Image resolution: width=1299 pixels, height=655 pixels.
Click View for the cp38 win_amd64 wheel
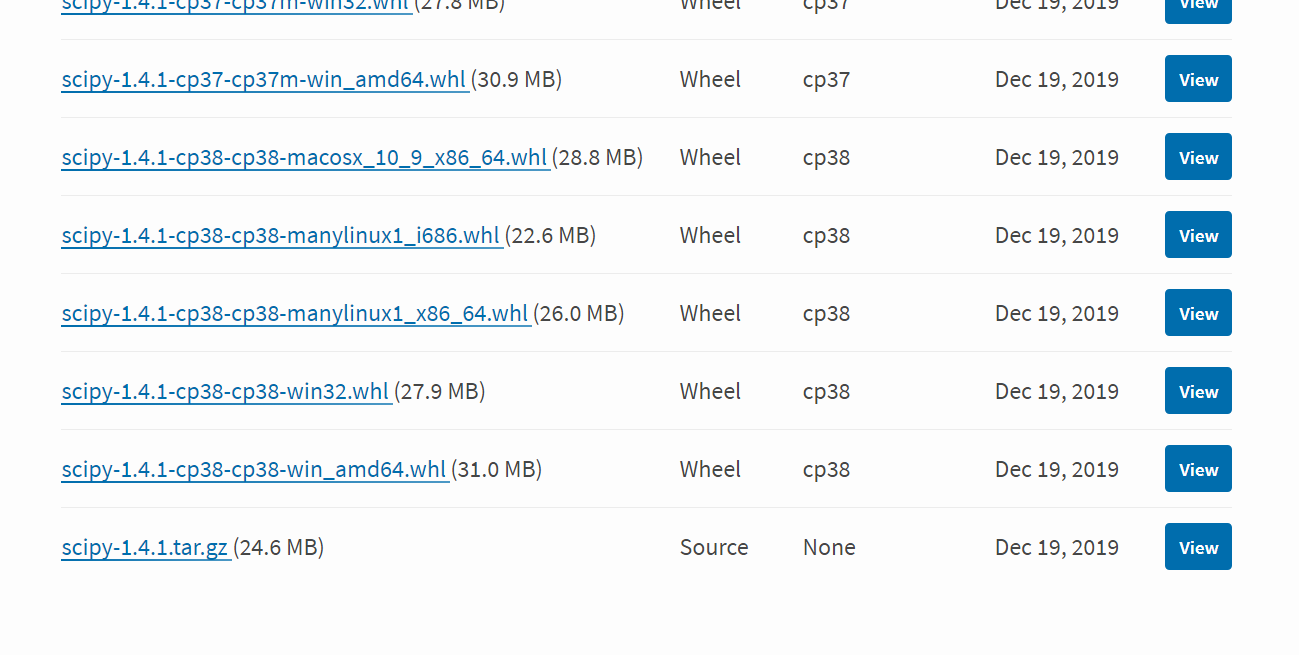(1197, 469)
